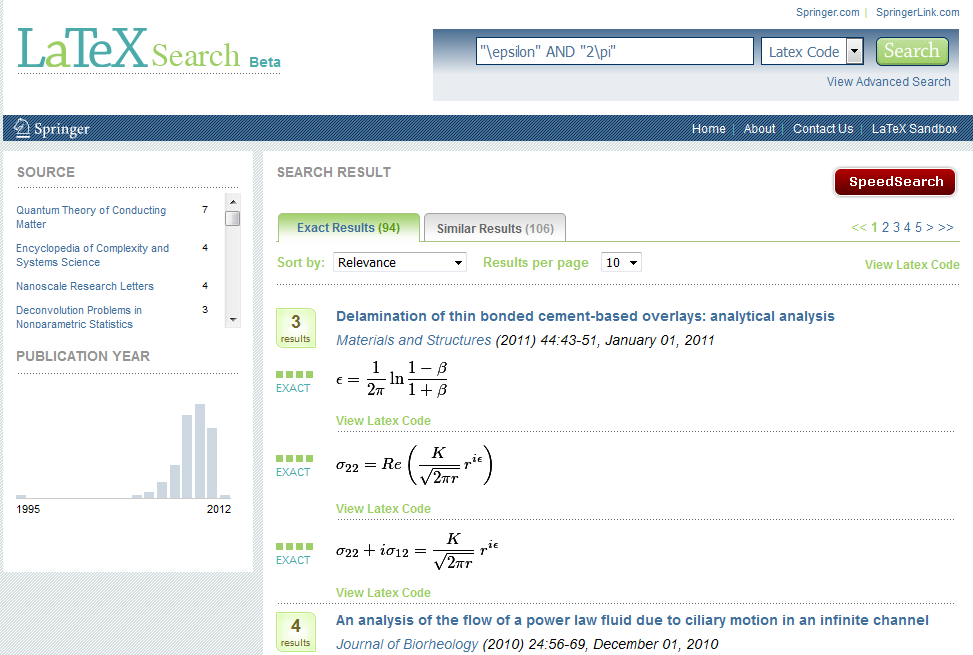Filter by Nanoscale Research Letters source
This screenshot has width=973, height=655.
click(x=85, y=286)
